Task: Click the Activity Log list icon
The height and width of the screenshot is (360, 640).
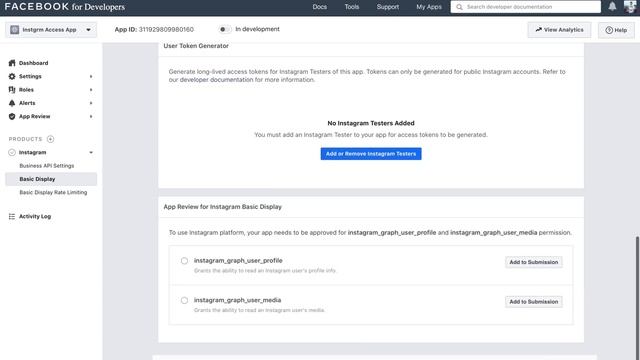Action: [12, 216]
